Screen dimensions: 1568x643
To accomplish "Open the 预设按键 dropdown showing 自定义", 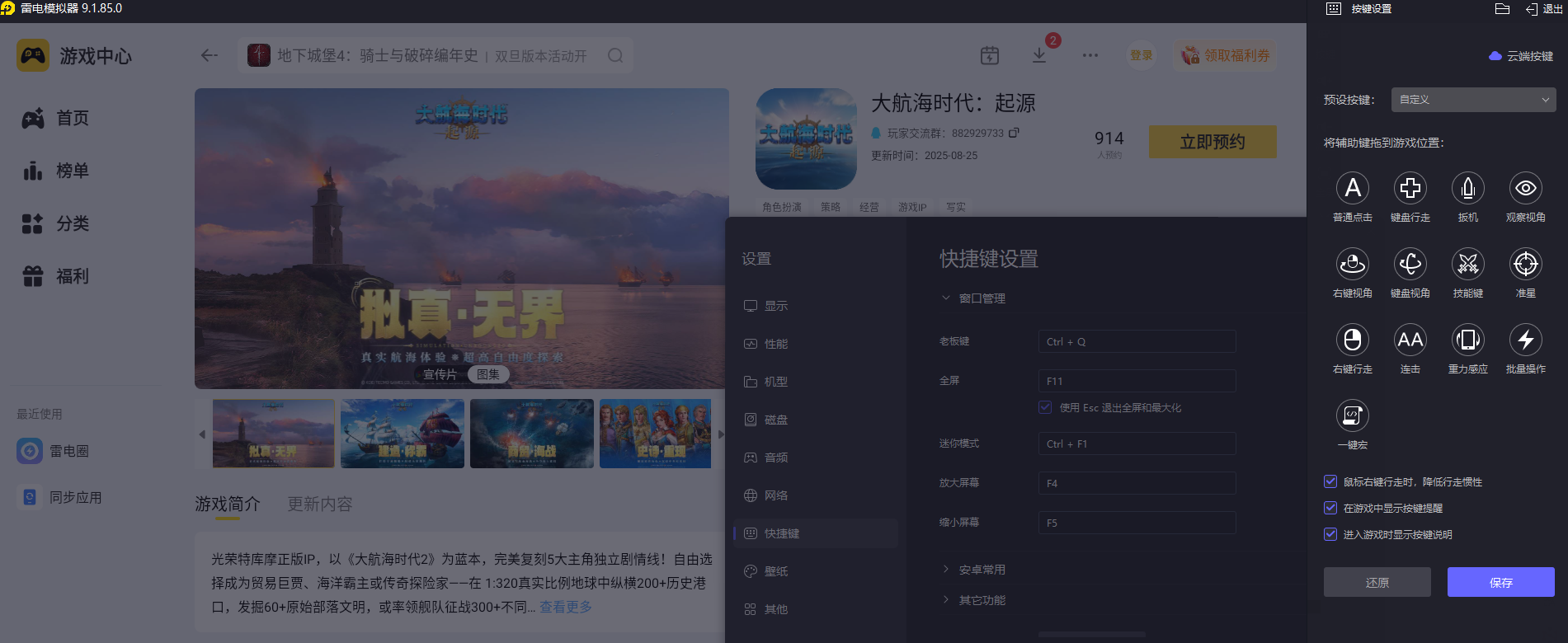I will tap(1473, 100).
